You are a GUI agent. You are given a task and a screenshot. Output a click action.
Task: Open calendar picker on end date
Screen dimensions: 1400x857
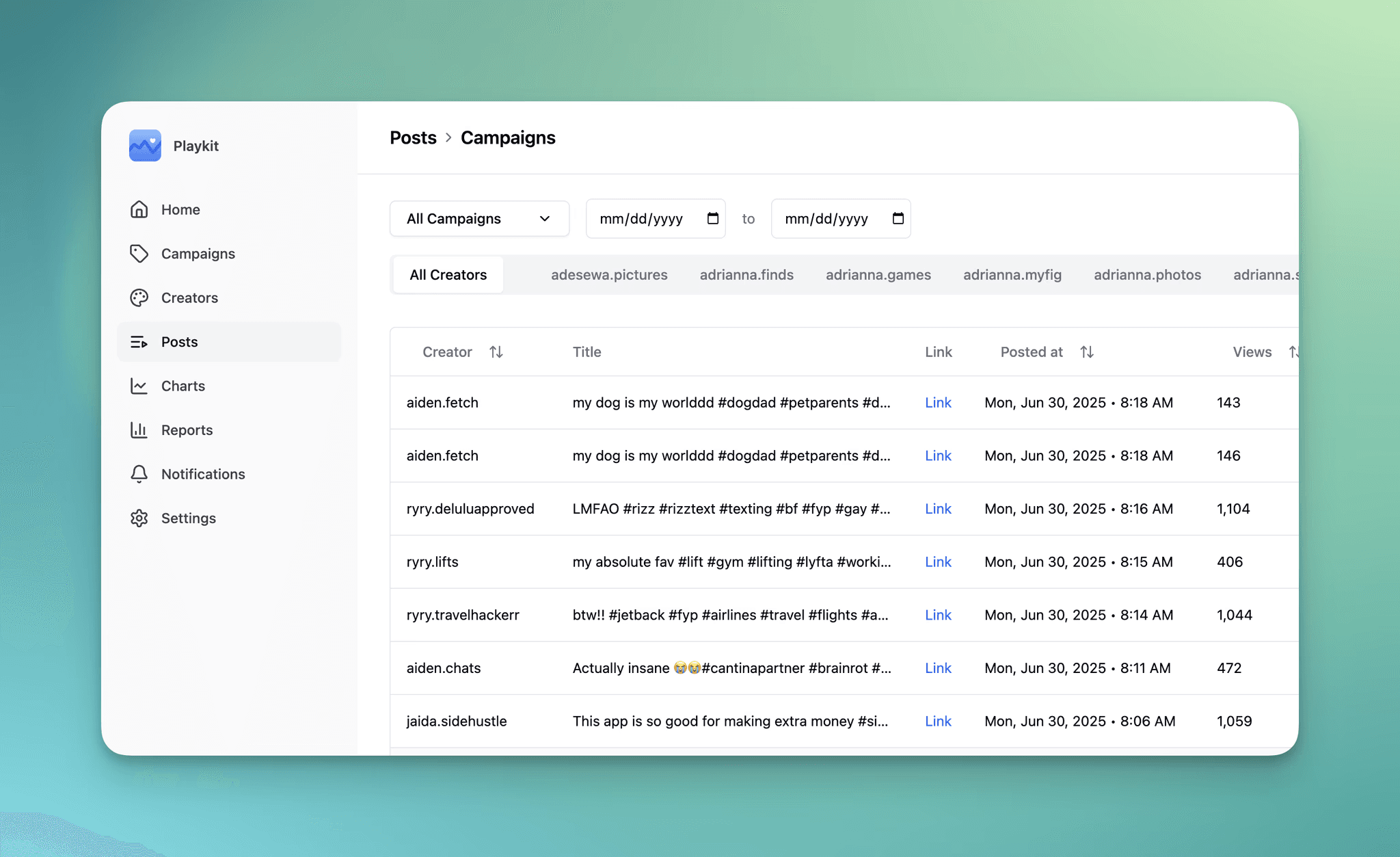click(898, 218)
